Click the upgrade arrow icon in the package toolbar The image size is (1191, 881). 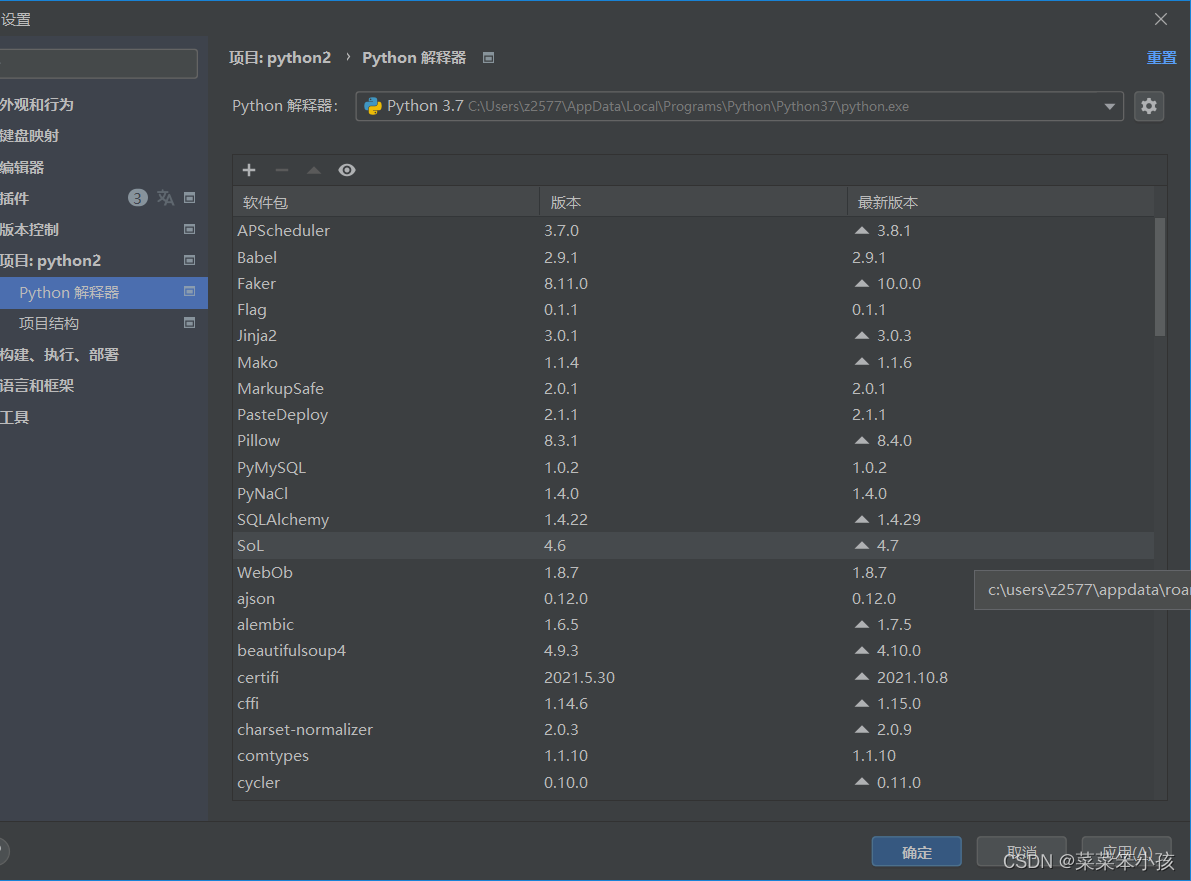(314, 170)
